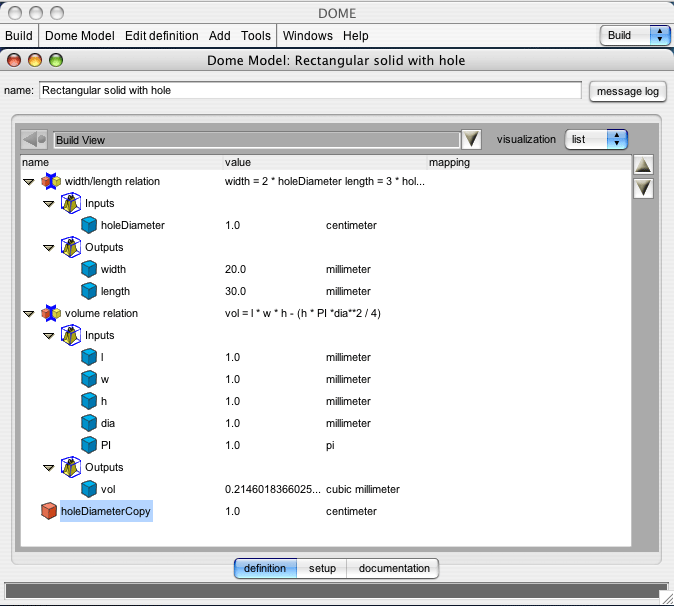The image size is (674, 606).
Task: Open the Build mode selector in menu bar
Action: [x=635, y=35]
